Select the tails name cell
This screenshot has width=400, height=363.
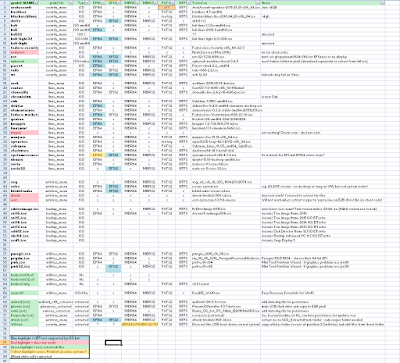click(x=24, y=70)
